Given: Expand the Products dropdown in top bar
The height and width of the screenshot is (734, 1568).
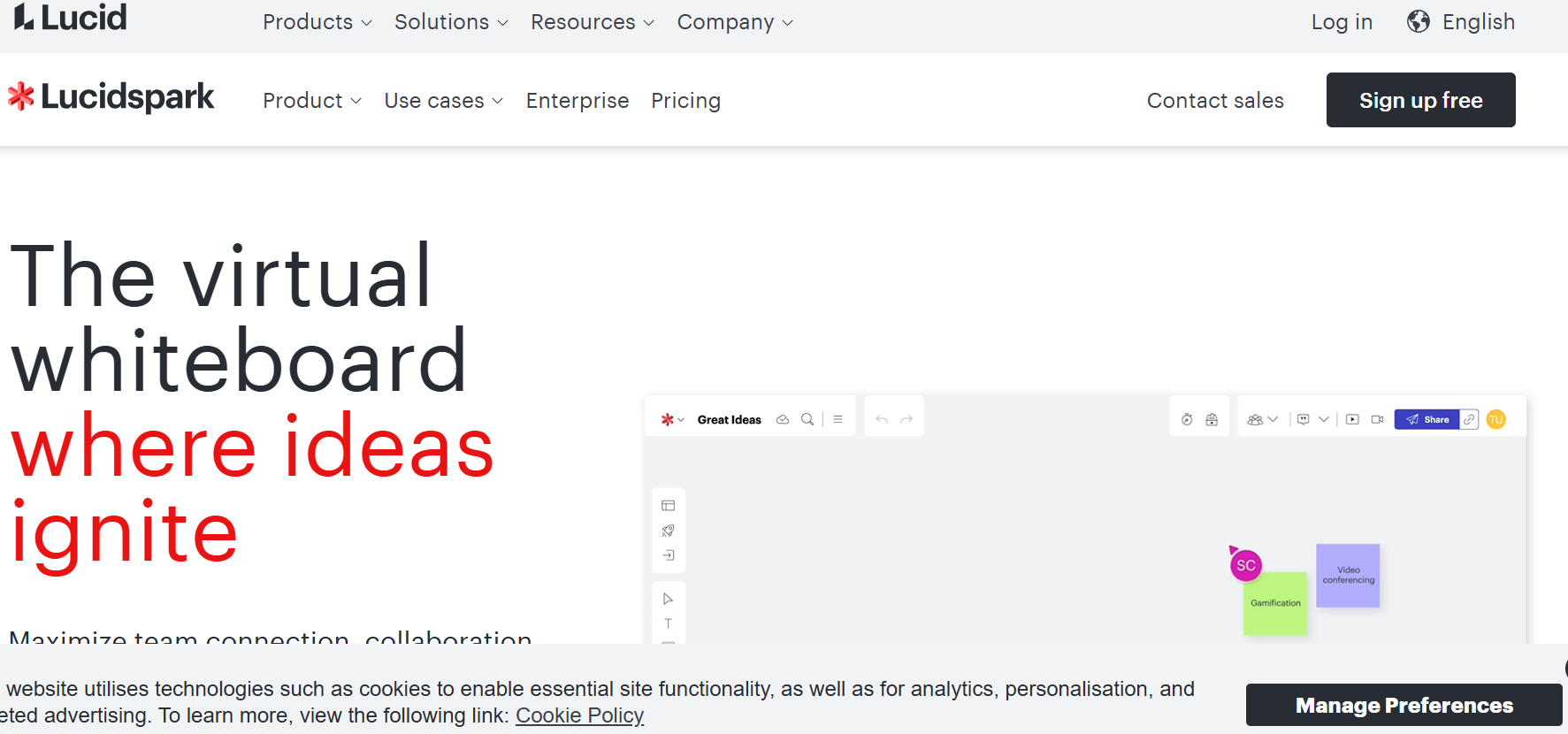Looking at the screenshot, I should (x=317, y=22).
